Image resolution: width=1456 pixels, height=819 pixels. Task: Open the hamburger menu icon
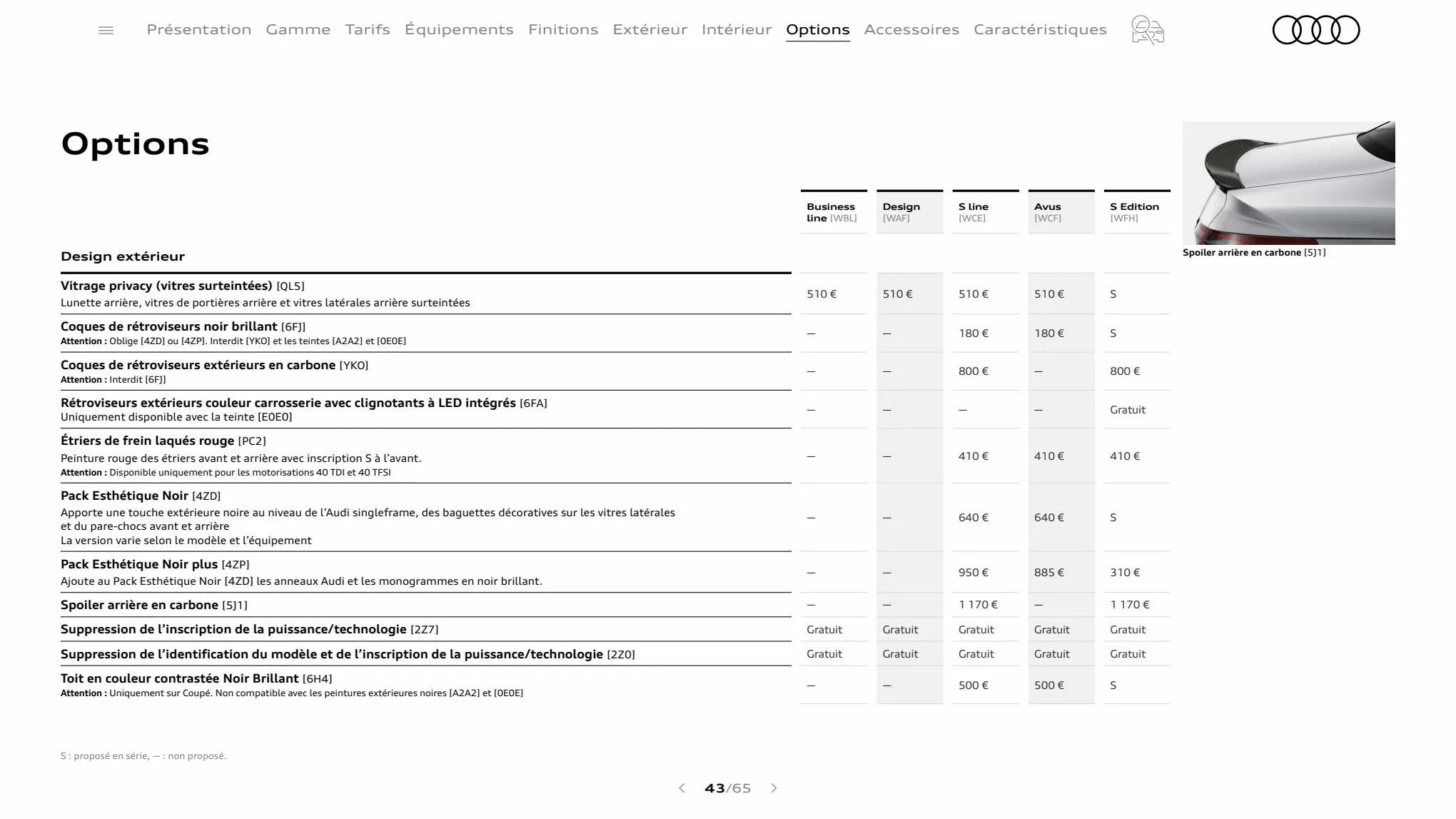click(x=106, y=30)
